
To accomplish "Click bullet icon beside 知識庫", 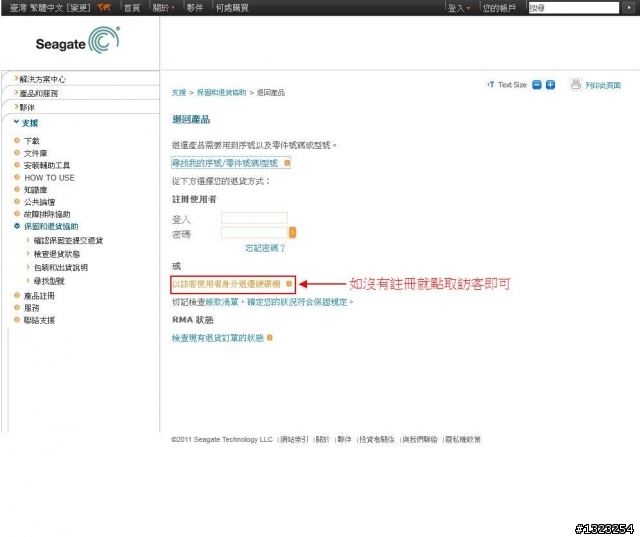I will [17, 189].
